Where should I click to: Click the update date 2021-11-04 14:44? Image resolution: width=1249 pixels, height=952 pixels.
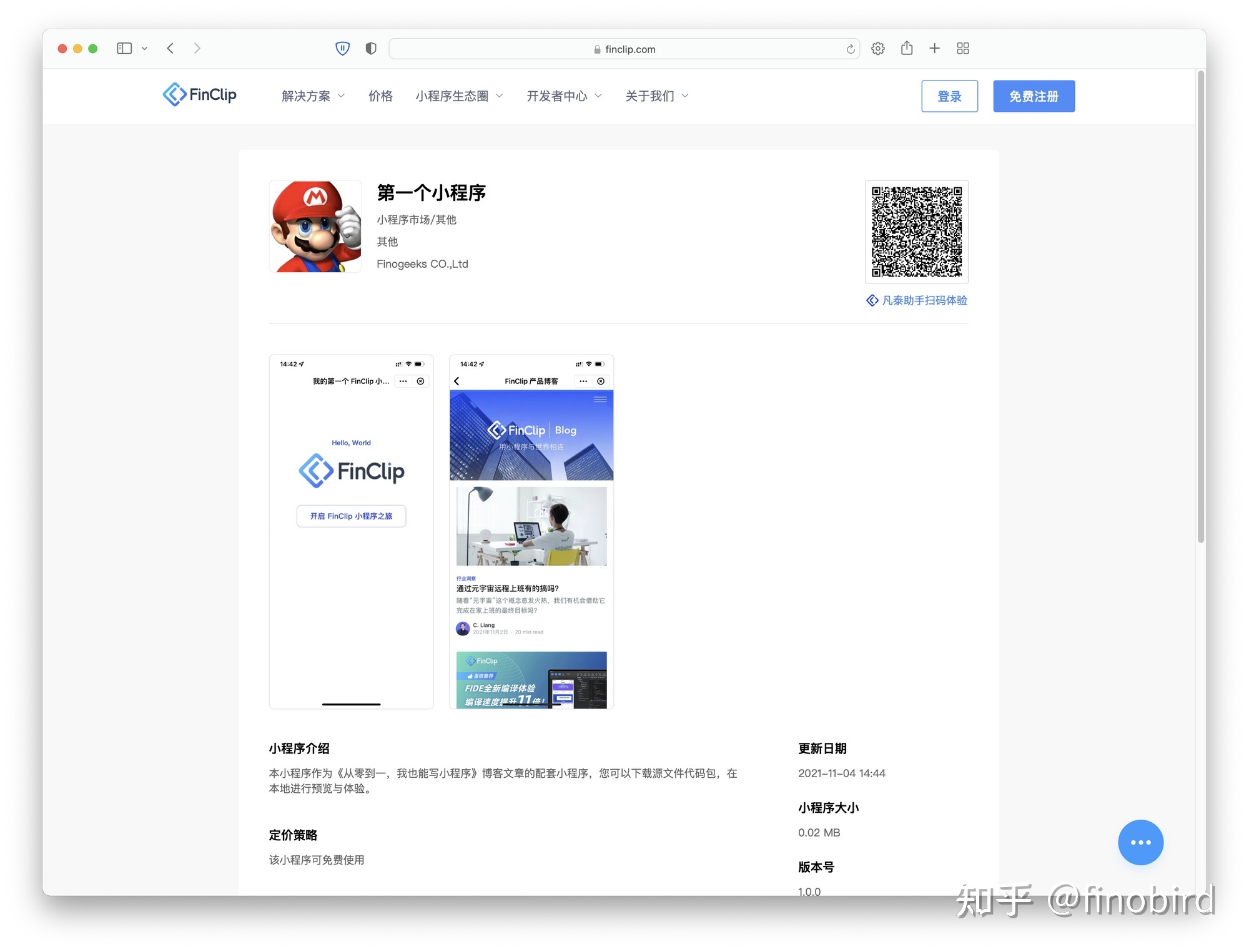pyautogui.click(x=841, y=773)
